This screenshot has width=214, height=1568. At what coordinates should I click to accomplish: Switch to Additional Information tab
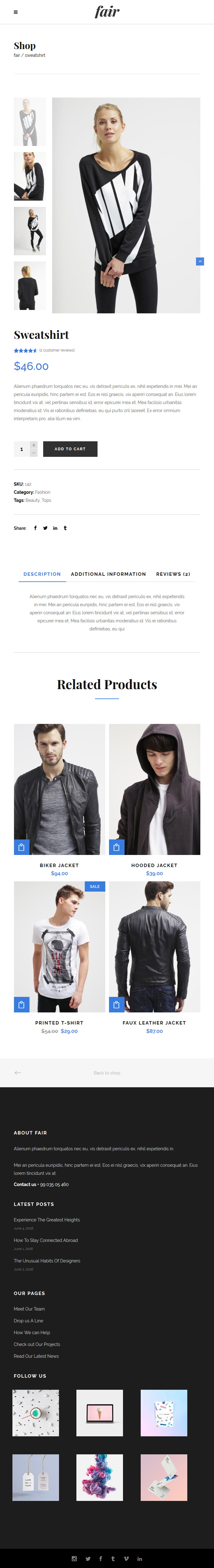[x=108, y=573]
